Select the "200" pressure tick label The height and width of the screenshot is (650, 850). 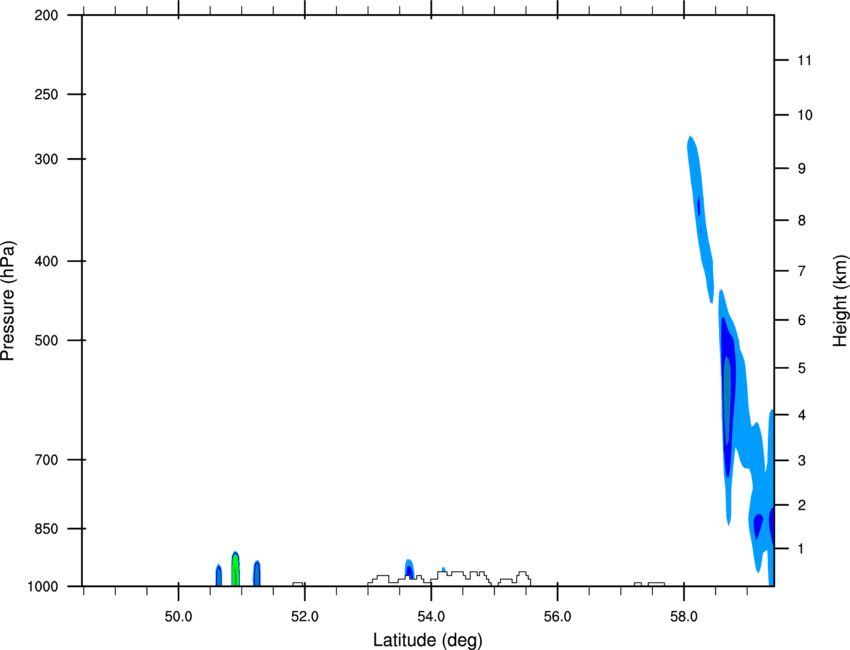pos(46,16)
